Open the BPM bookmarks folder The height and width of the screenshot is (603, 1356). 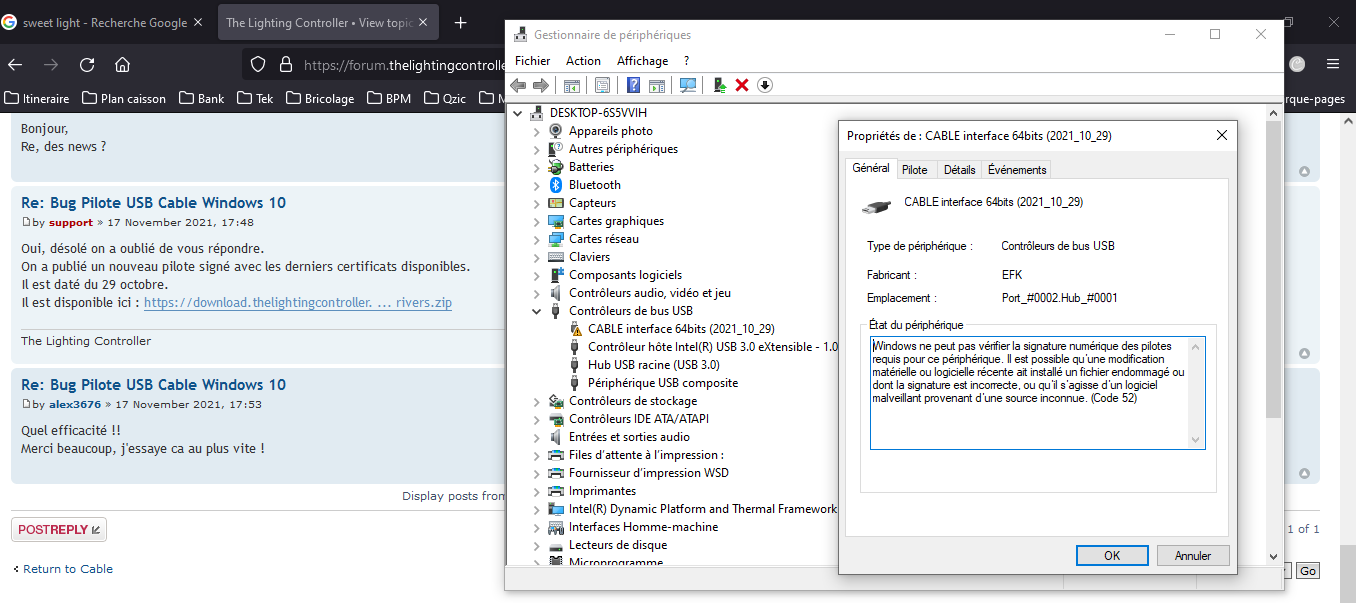[x=389, y=98]
